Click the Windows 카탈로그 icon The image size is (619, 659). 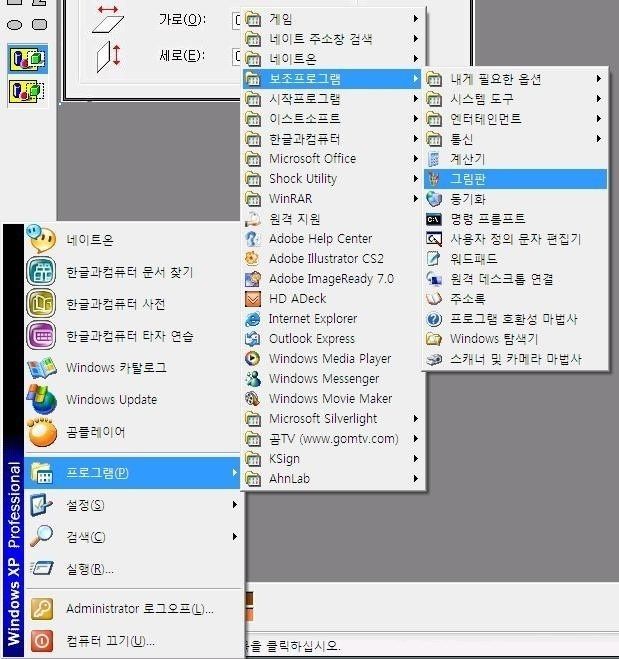[42, 367]
